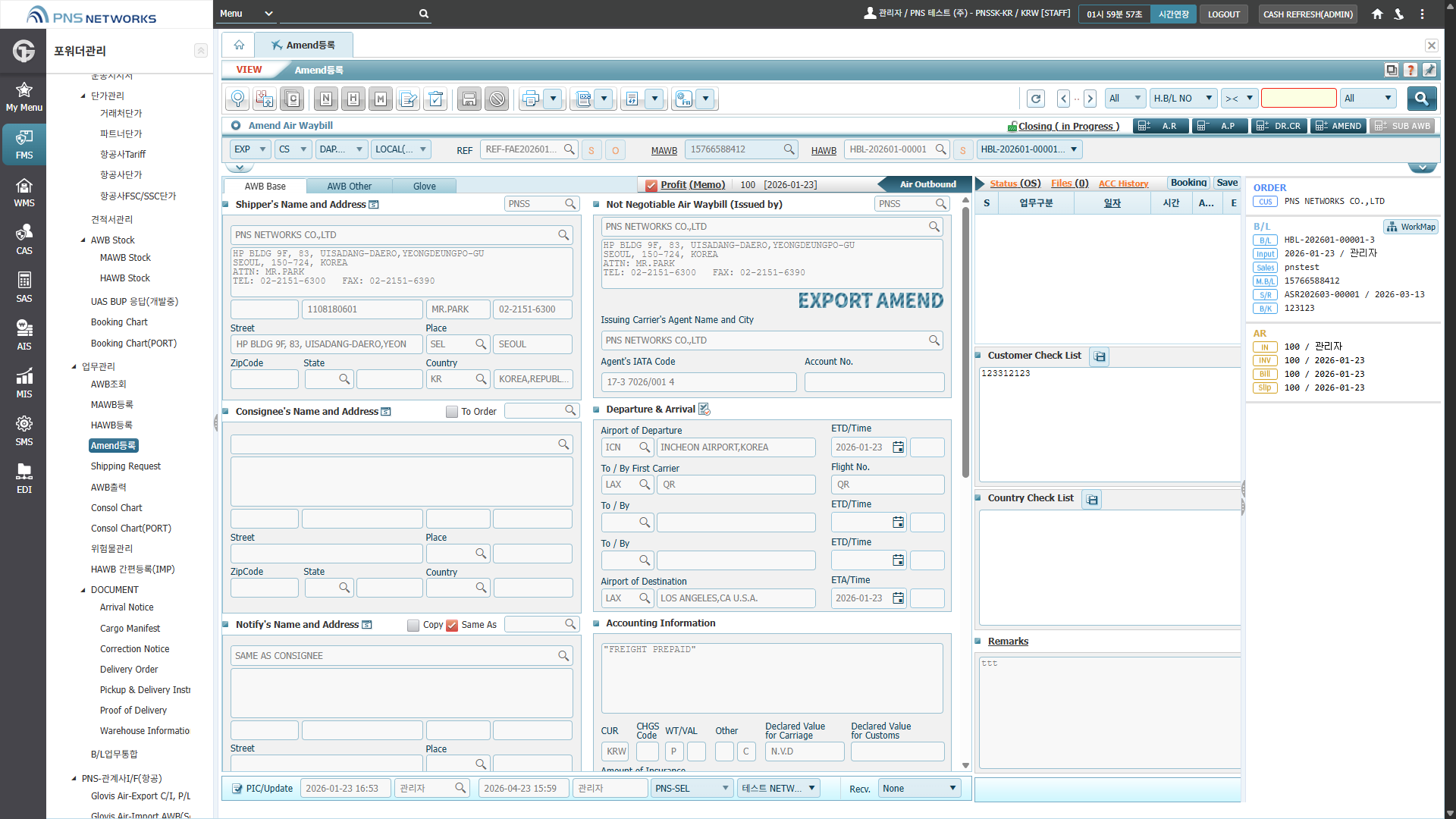
Task: Open the ACC History link
Action: [x=1123, y=184]
